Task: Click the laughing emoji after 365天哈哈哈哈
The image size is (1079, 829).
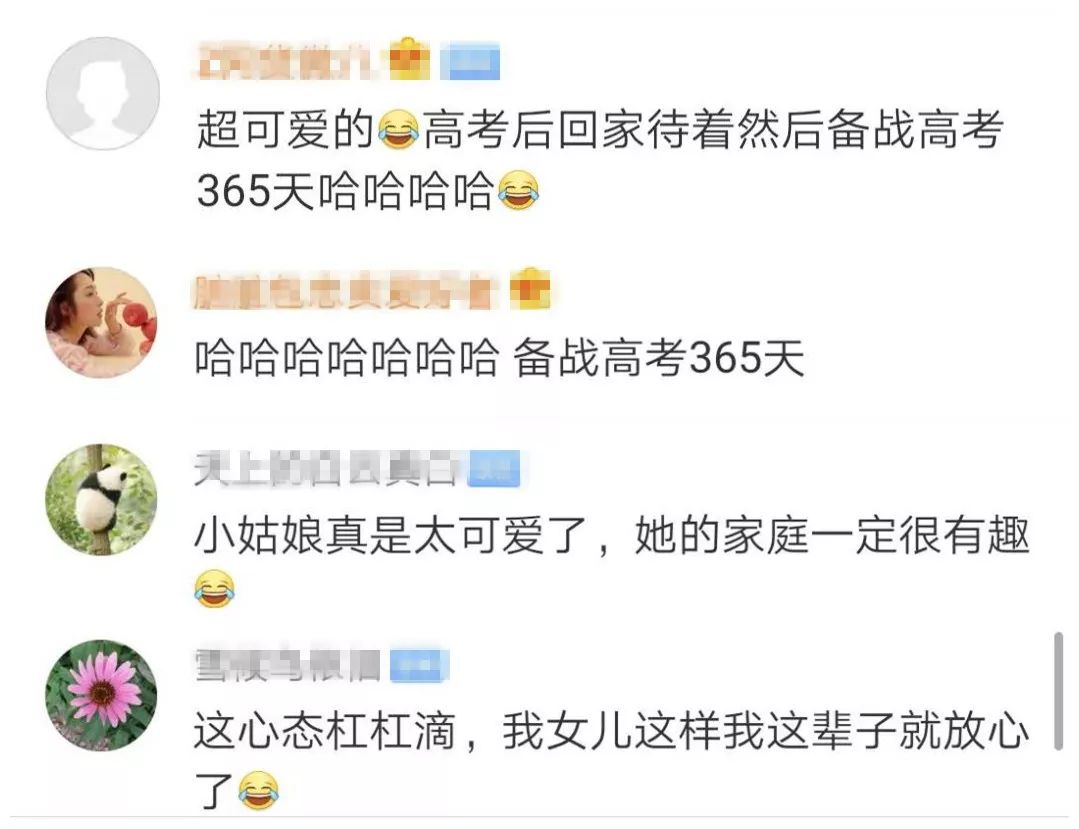Action: 518,191
